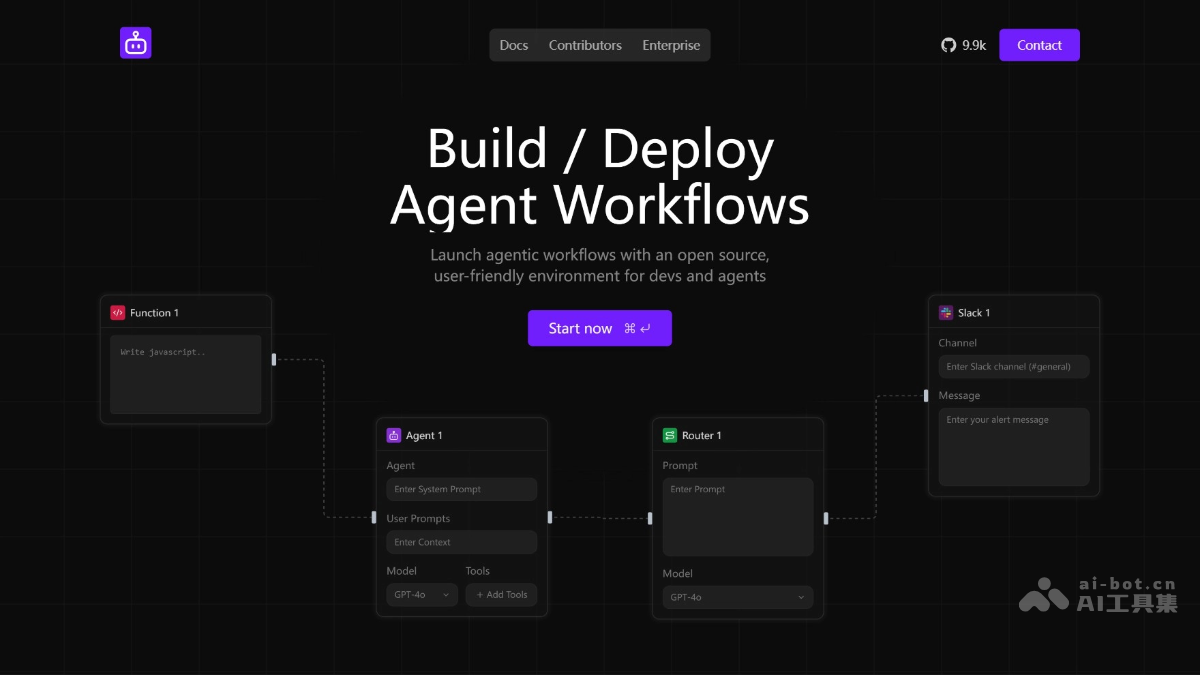Viewport: 1200px width, 675px height.
Task: Click the Contact button
Action: 1039,45
